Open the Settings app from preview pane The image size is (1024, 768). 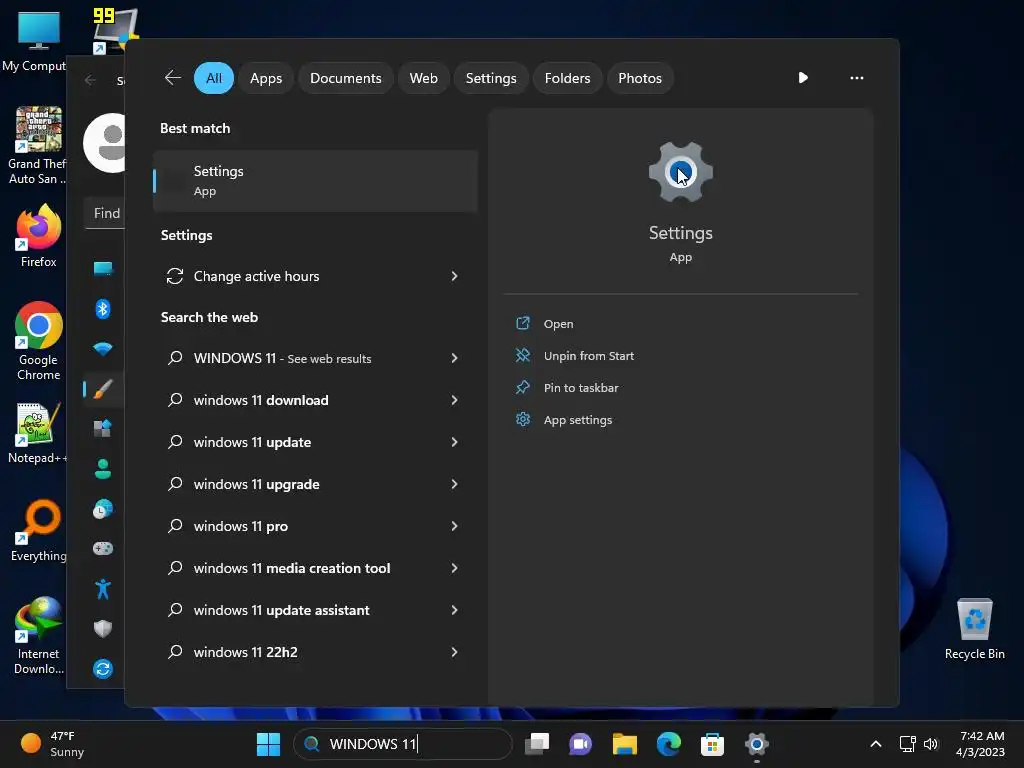point(558,324)
